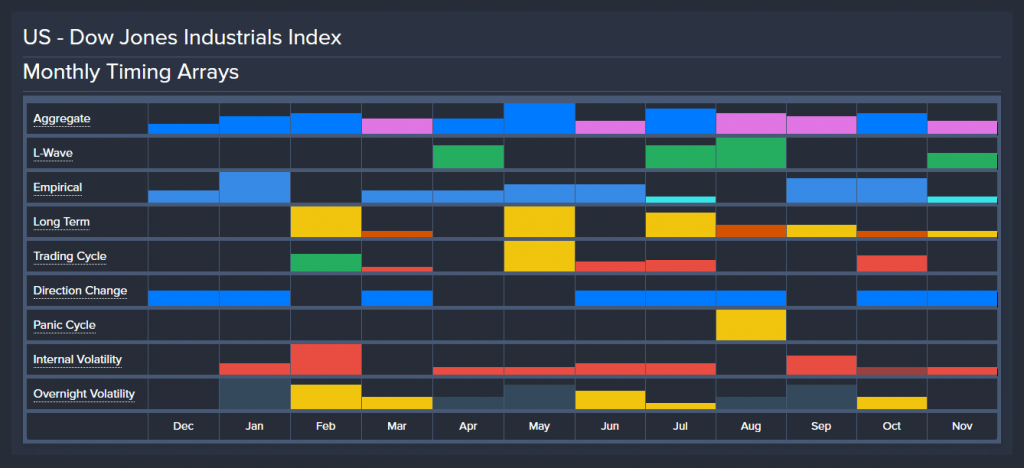Click the L-Wave green bar for Nov
The width and height of the screenshot is (1024, 468).
coord(963,161)
